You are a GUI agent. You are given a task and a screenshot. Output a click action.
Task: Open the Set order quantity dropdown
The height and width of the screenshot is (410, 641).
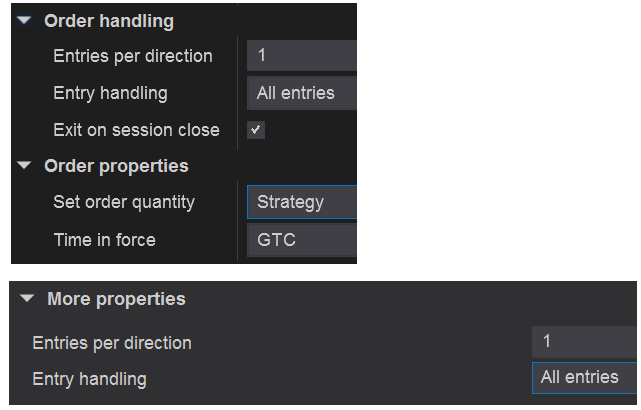[x=302, y=202]
